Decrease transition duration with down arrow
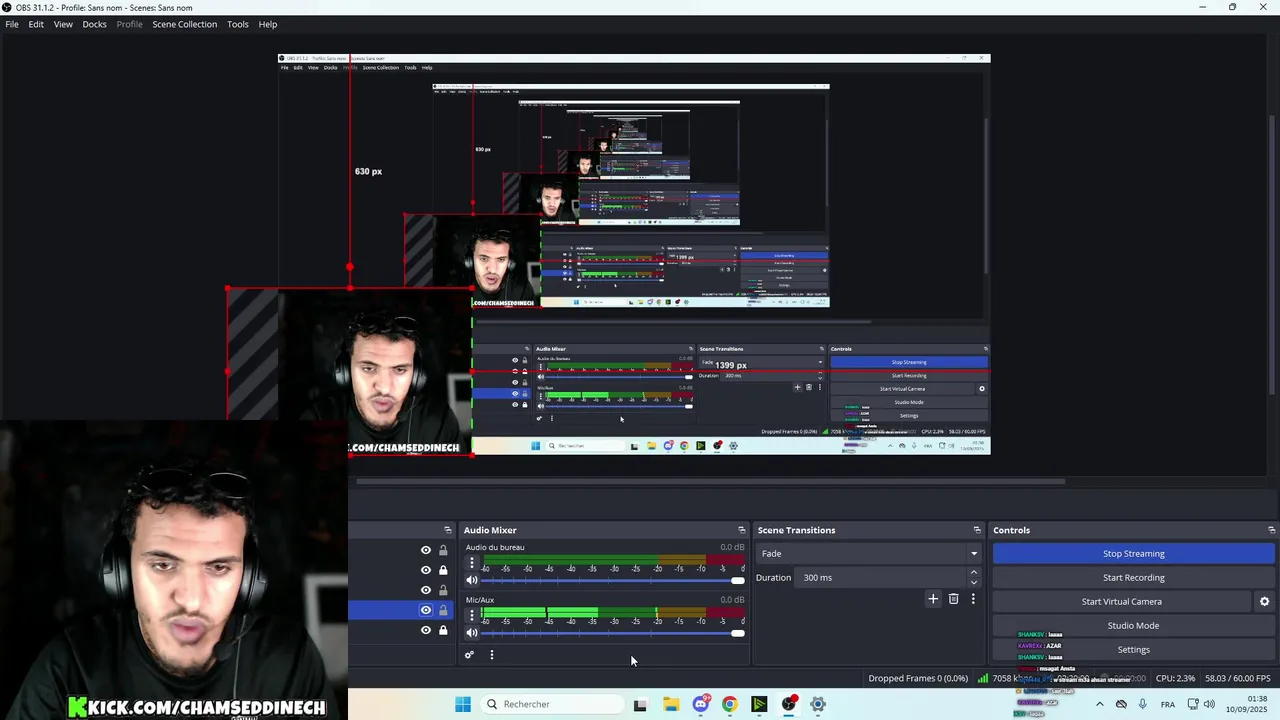 point(974,582)
